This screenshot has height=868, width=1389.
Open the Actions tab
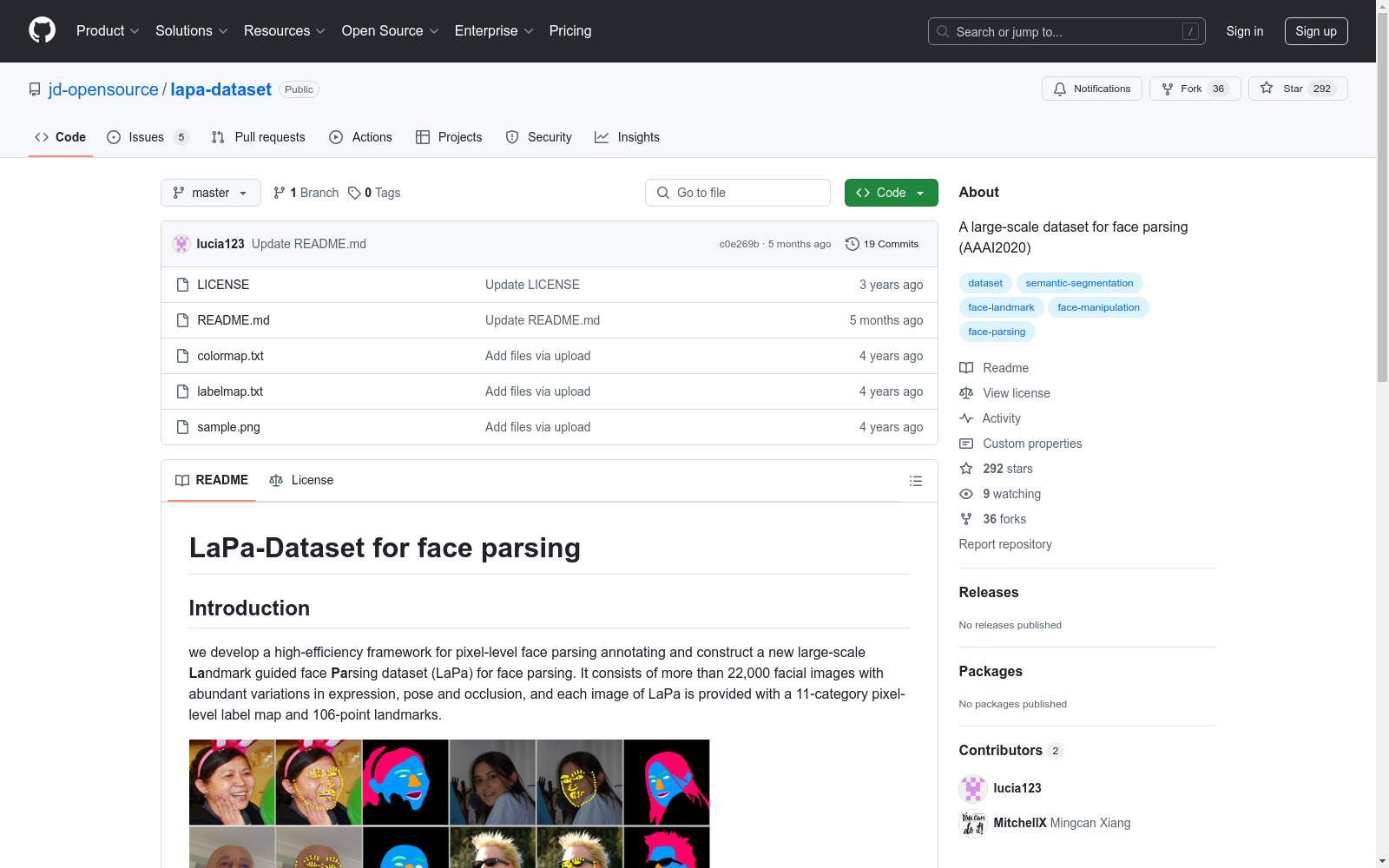pos(360,137)
